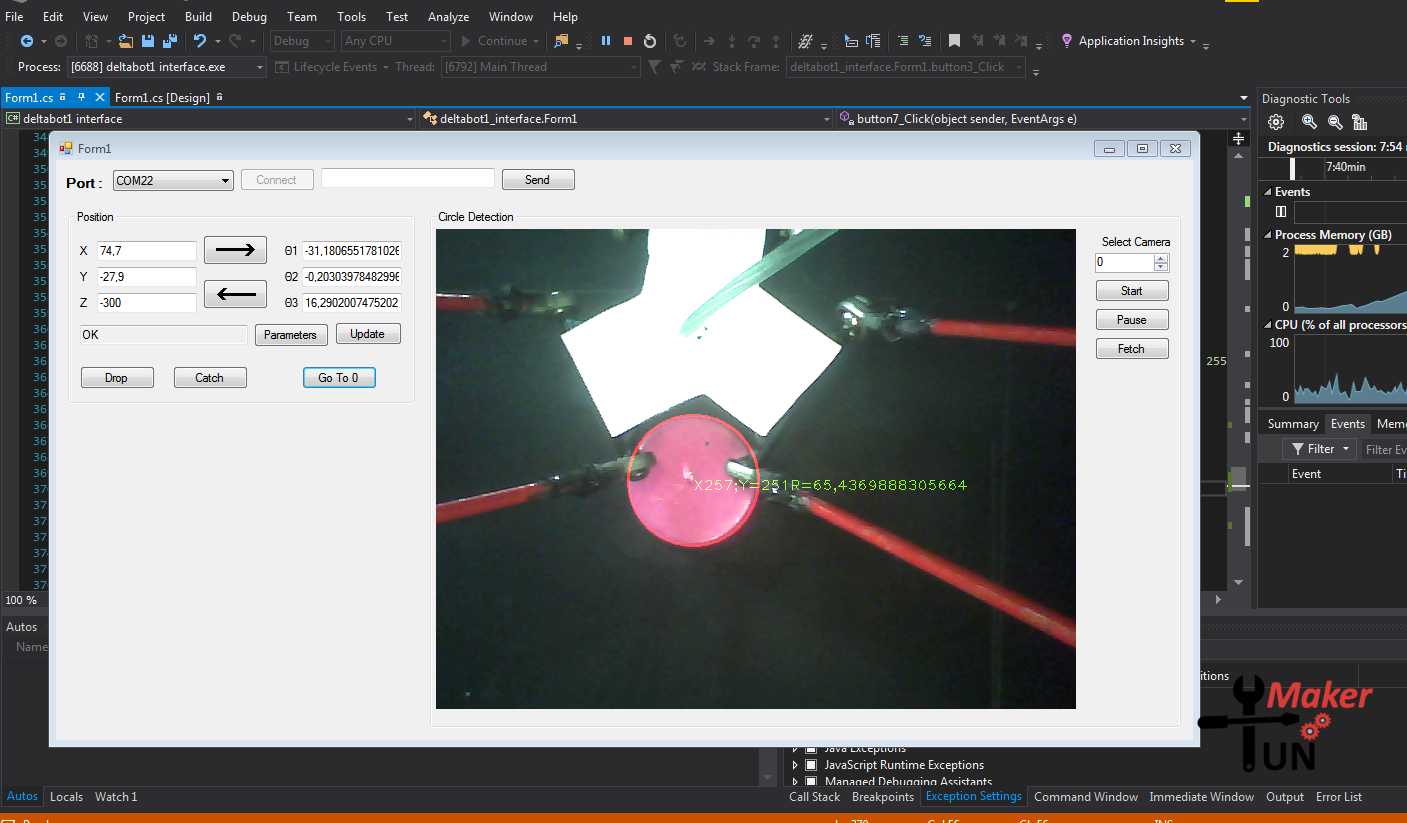The width and height of the screenshot is (1407, 823).
Task: Collapse the Process Memory graph section
Action: (1268, 234)
